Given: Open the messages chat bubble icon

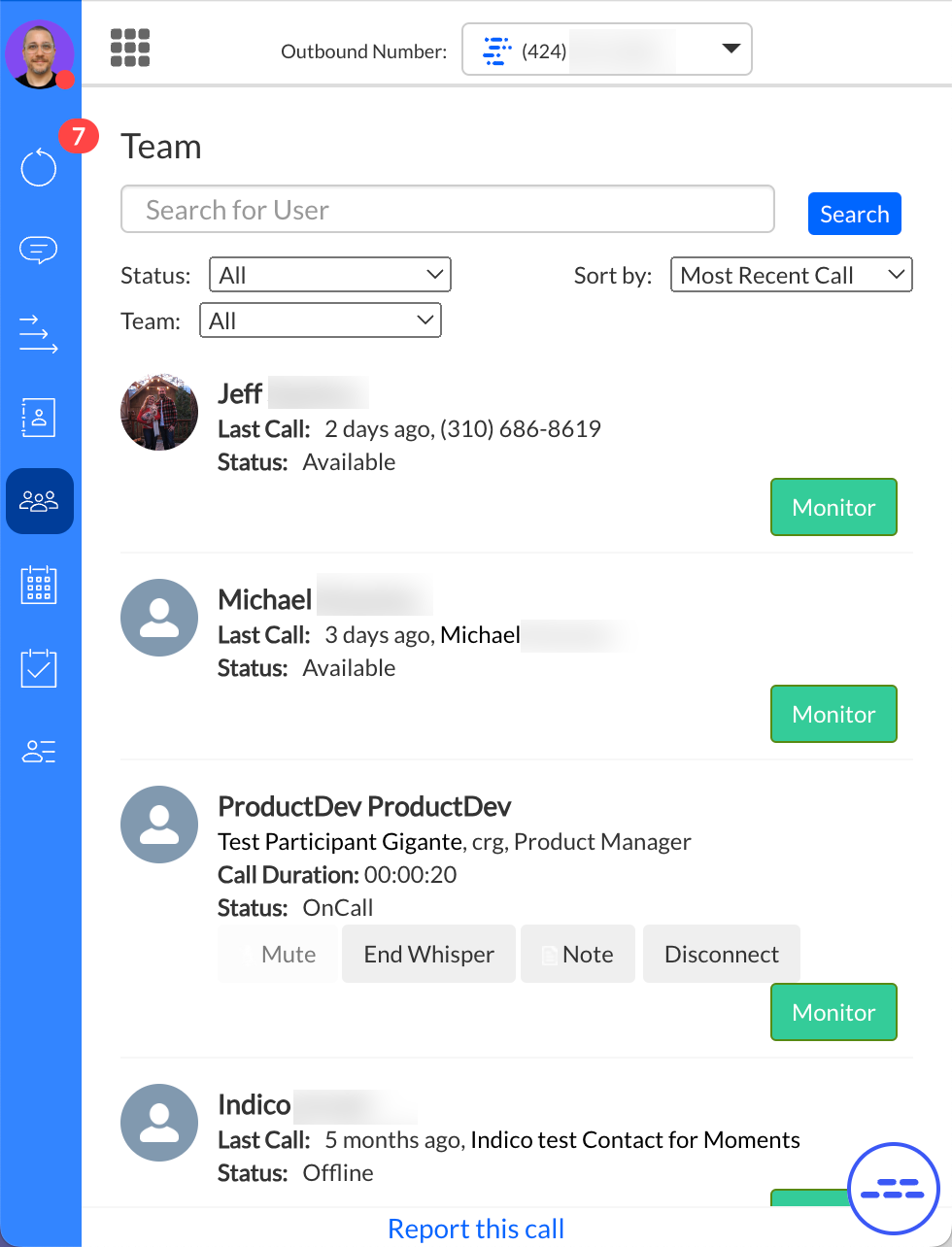Looking at the screenshot, I should coord(39,250).
